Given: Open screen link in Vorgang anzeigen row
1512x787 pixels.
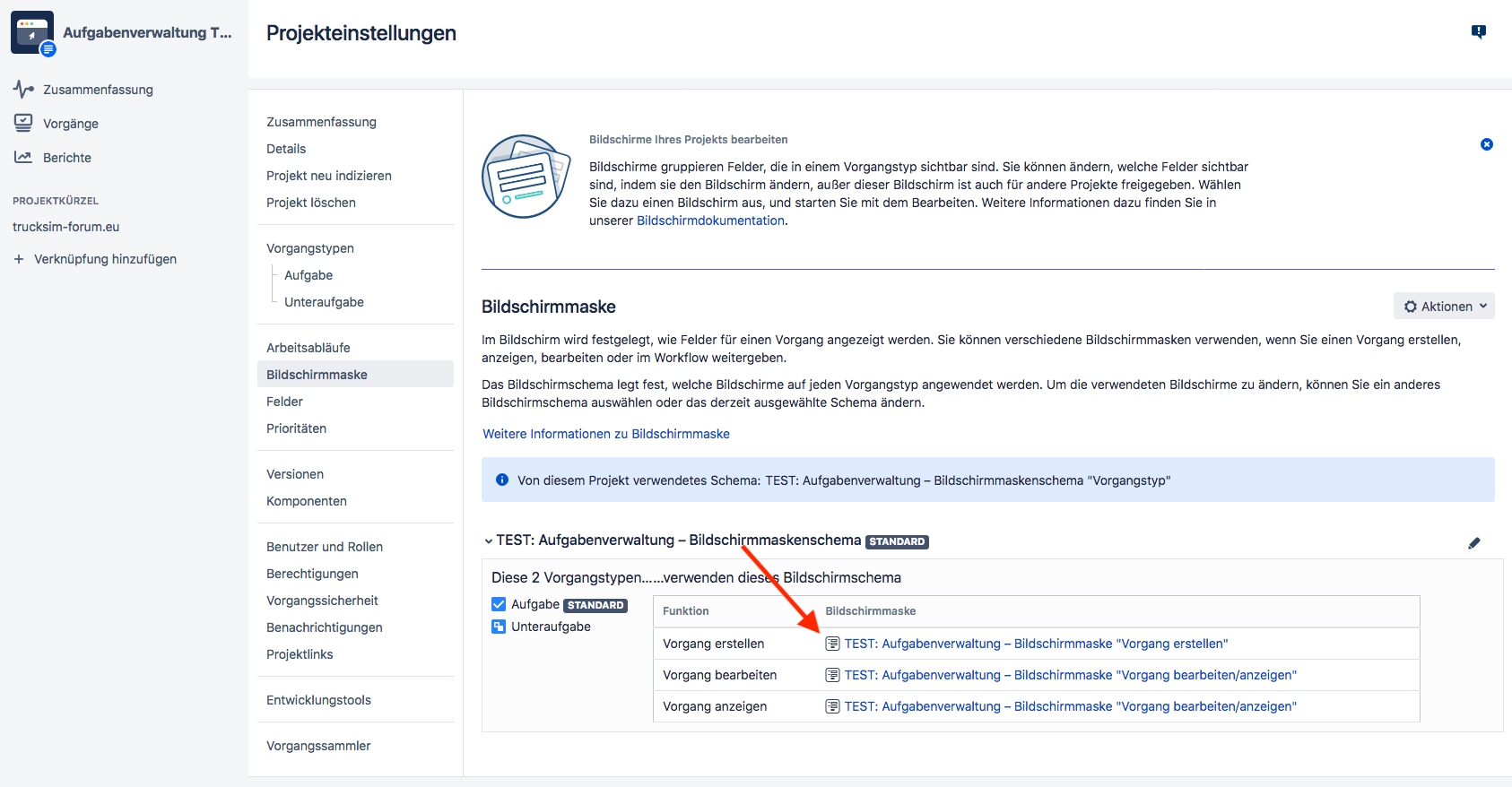Looking at the screenshot, I should tap(1070, 706).
